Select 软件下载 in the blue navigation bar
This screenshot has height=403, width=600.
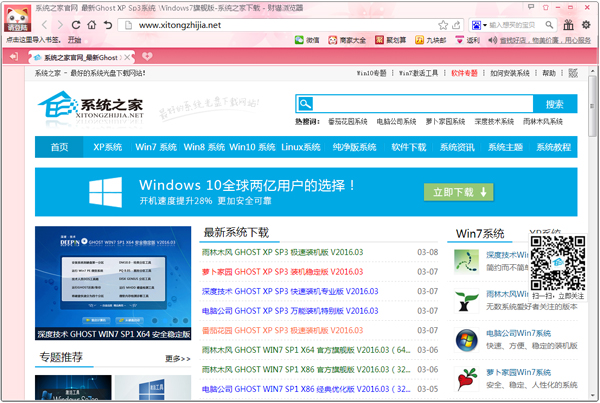point(408,147)
